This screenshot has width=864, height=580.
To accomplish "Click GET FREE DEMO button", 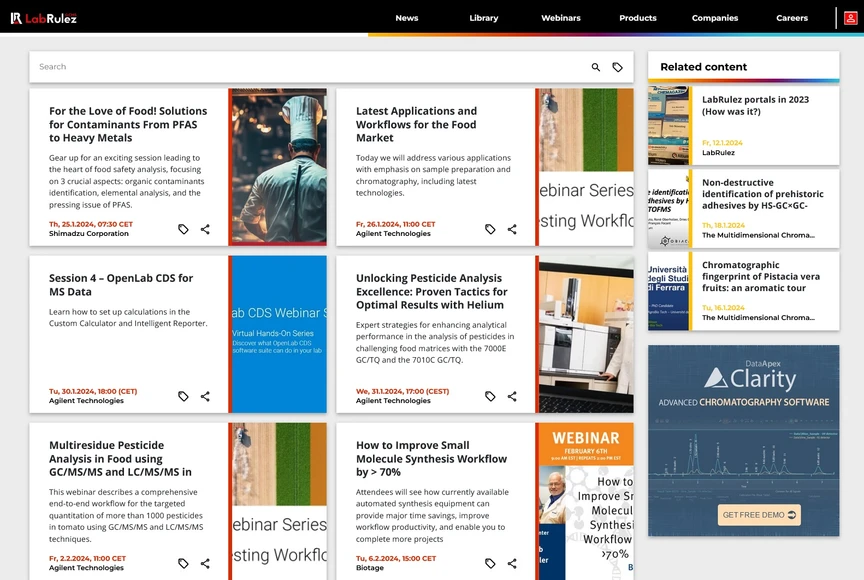I will (x=759, y=515).
